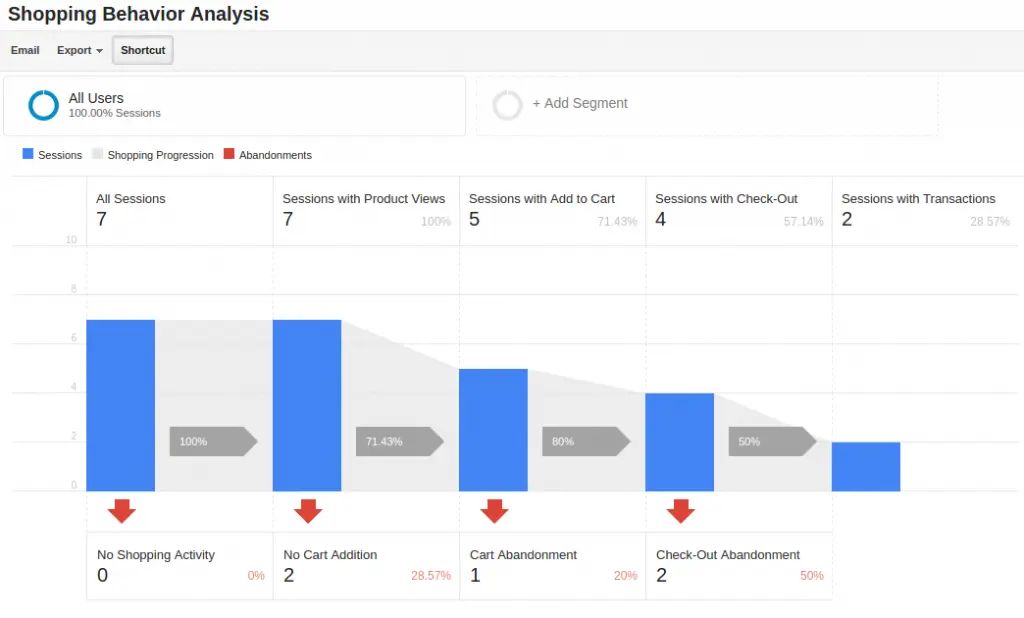Click the Email button
This screenshot has height=618, width=1024.
click(25, 50)
